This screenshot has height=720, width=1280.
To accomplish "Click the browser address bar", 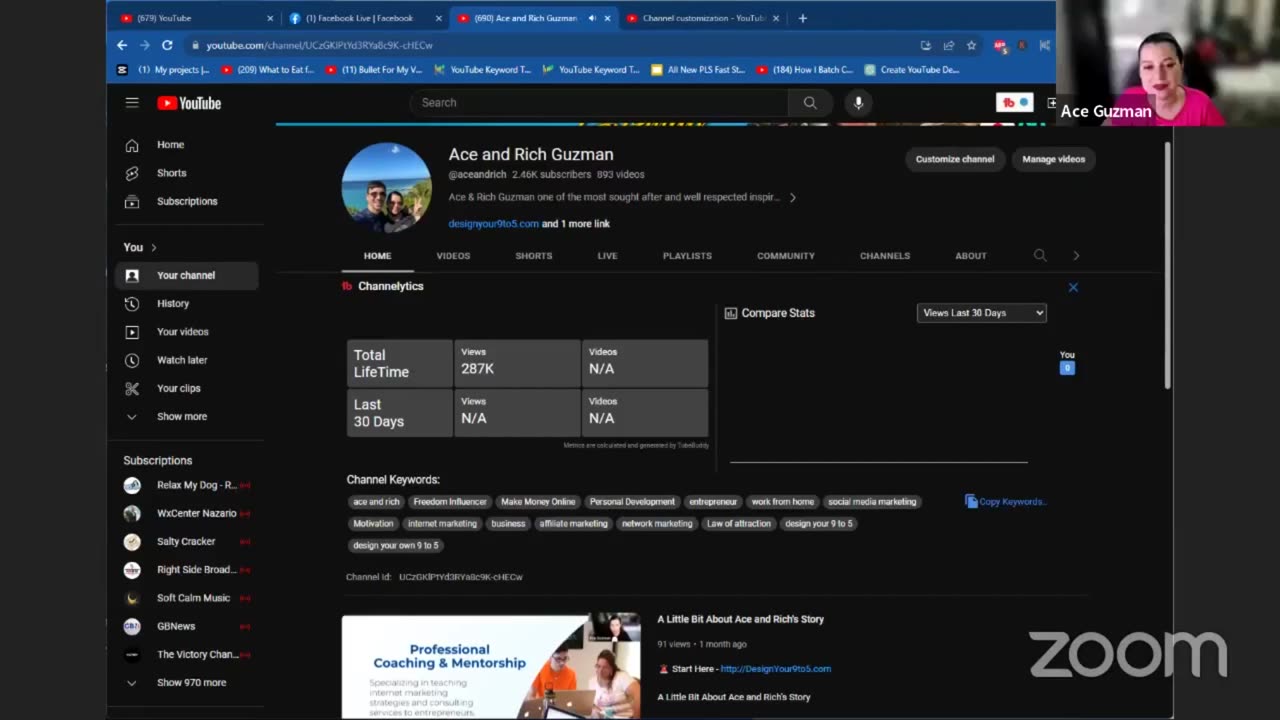I will coord(550,45).
